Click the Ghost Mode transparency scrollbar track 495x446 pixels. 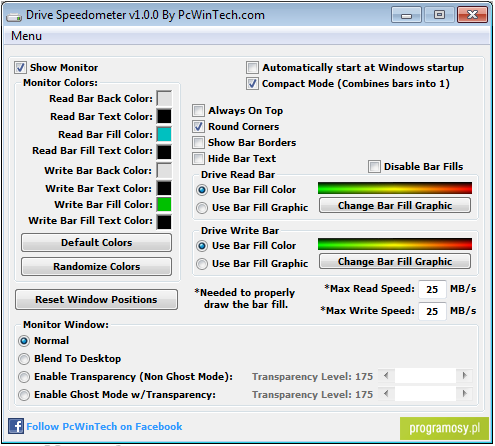(425, 394)
